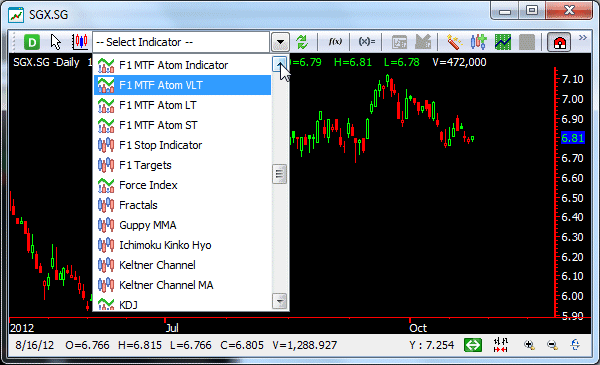The image size is (600, 365).
Task: Click the SGX.SG -Daily chart label
Action: point(46,62)
